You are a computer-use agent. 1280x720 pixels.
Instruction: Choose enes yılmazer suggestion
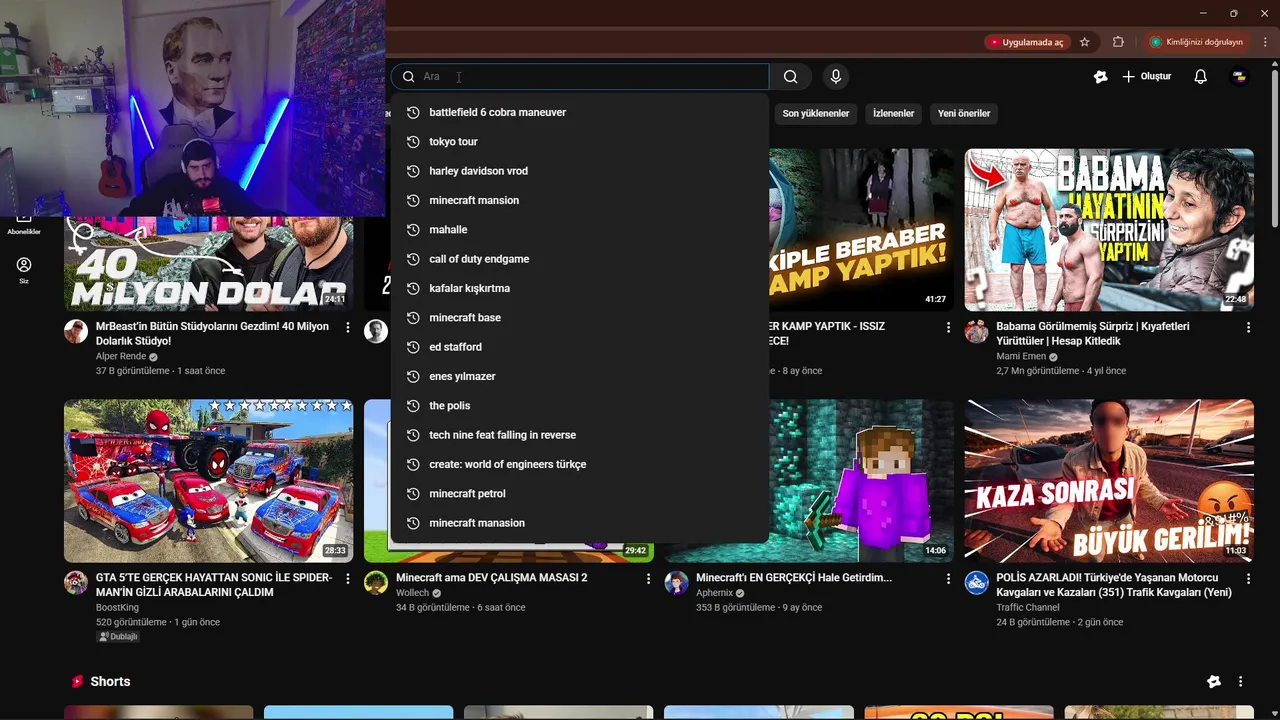(x=580, y=376)
